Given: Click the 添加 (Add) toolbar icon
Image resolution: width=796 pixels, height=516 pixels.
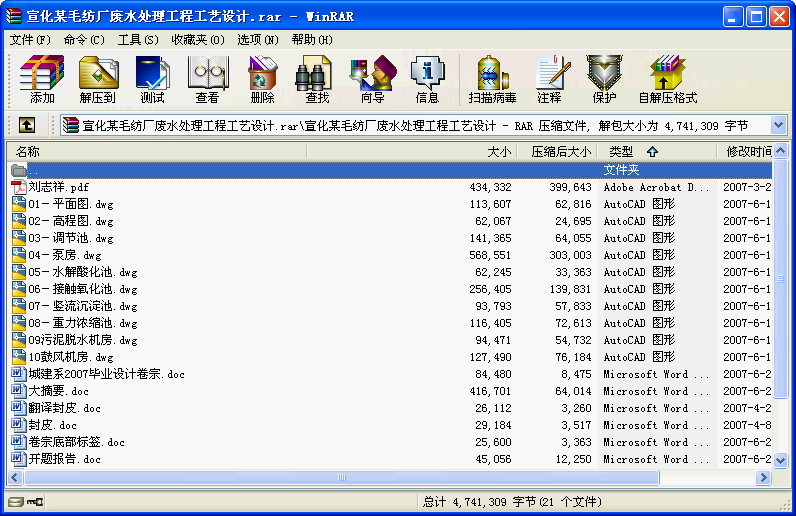Looking at the screenshot, I should (42, 80).
